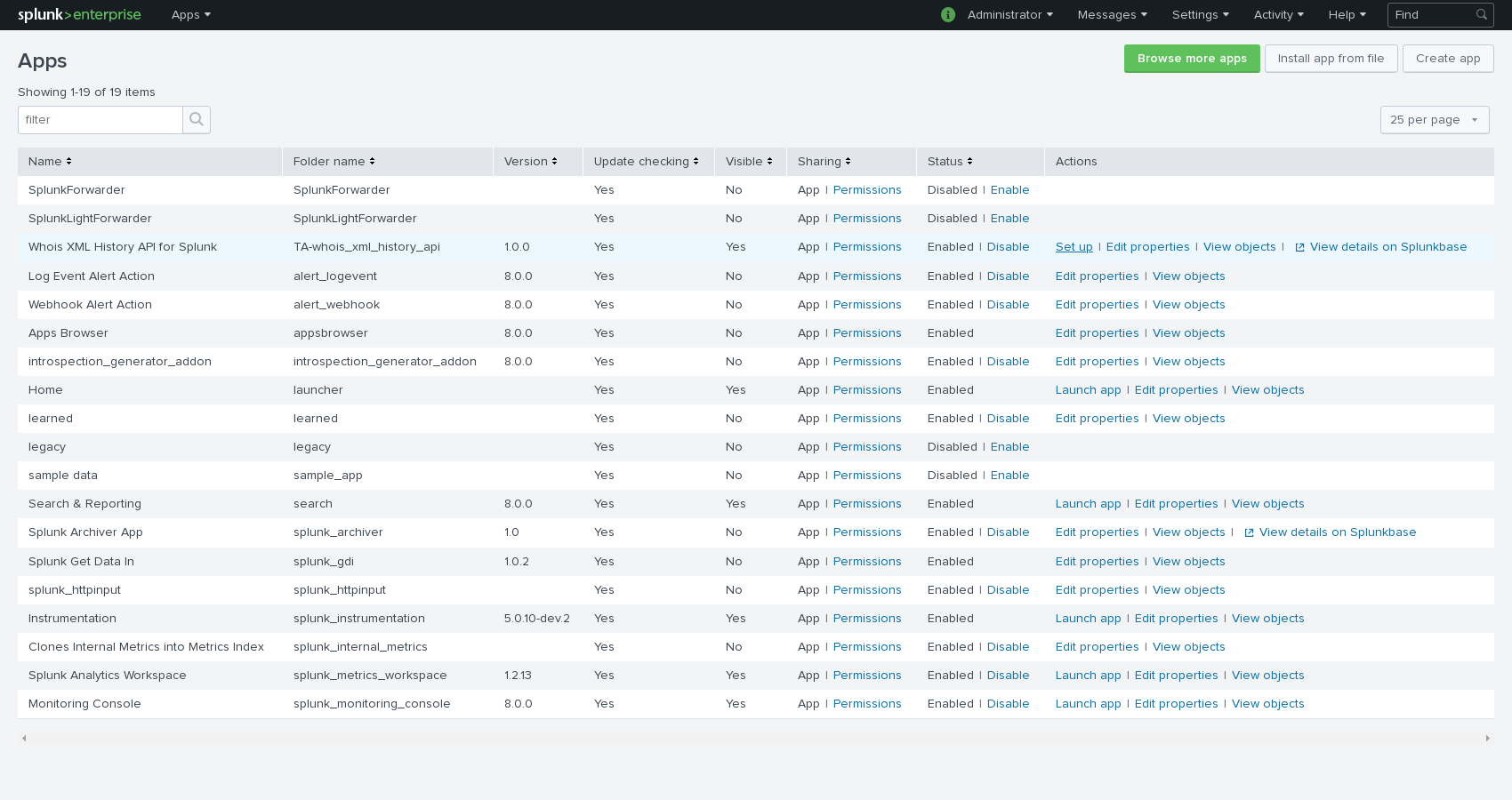Focus the filter text field
The width and height of the screenshot is (1512, 800).
101,119
